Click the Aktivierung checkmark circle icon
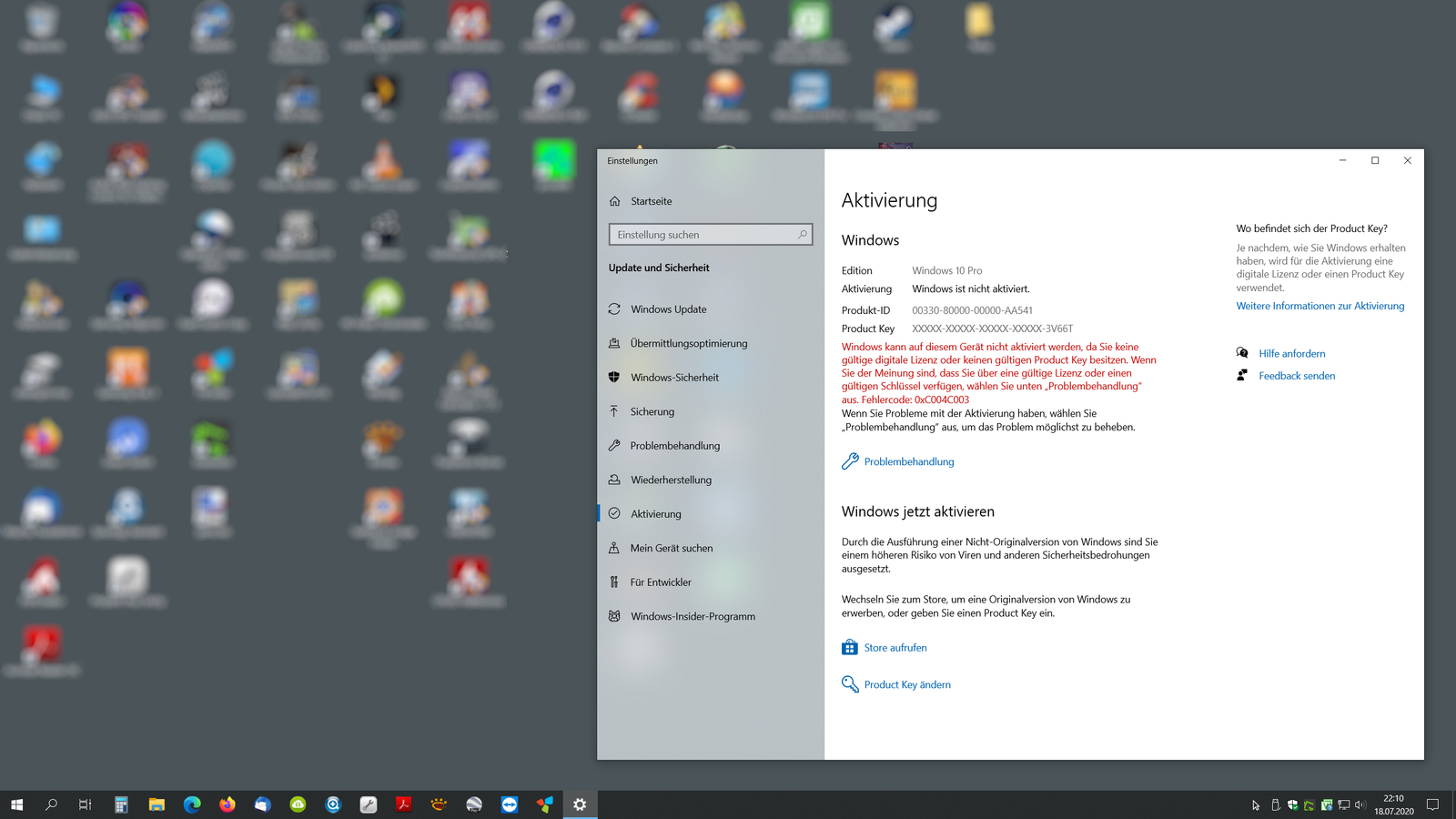This screenshot has height=819, width=1456. click(x=614, y=513)
